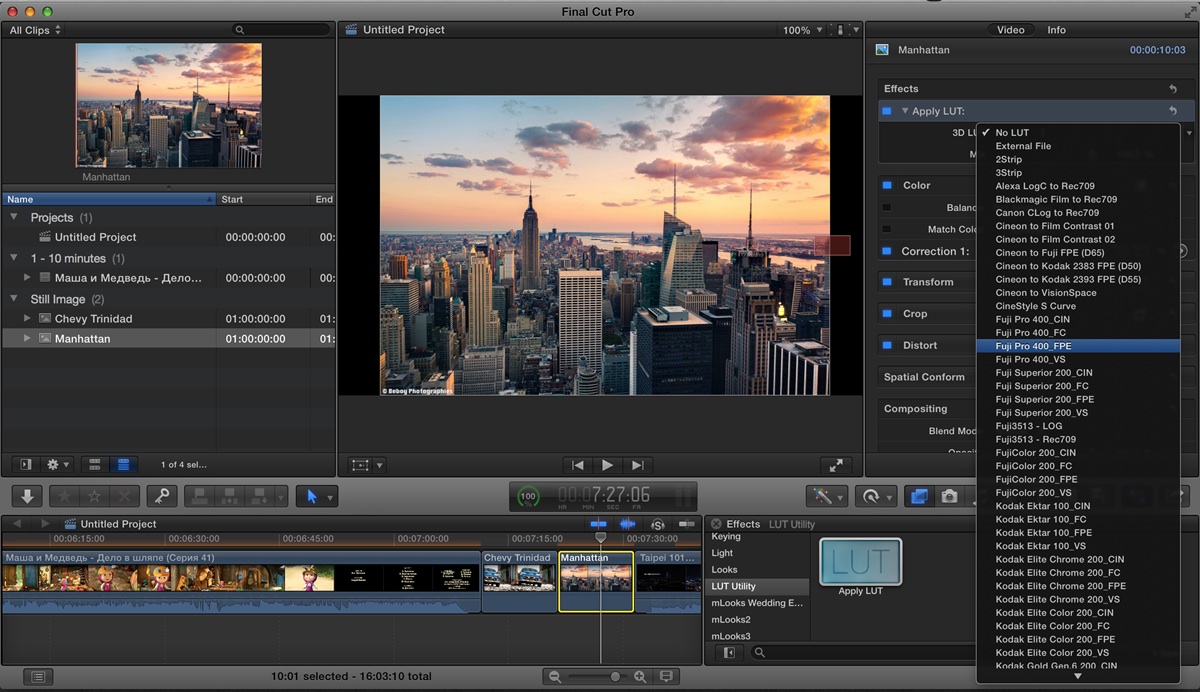Switch to inspector Info tab
Screen dimensions: 1200x692
click(x=1056, y=30)
